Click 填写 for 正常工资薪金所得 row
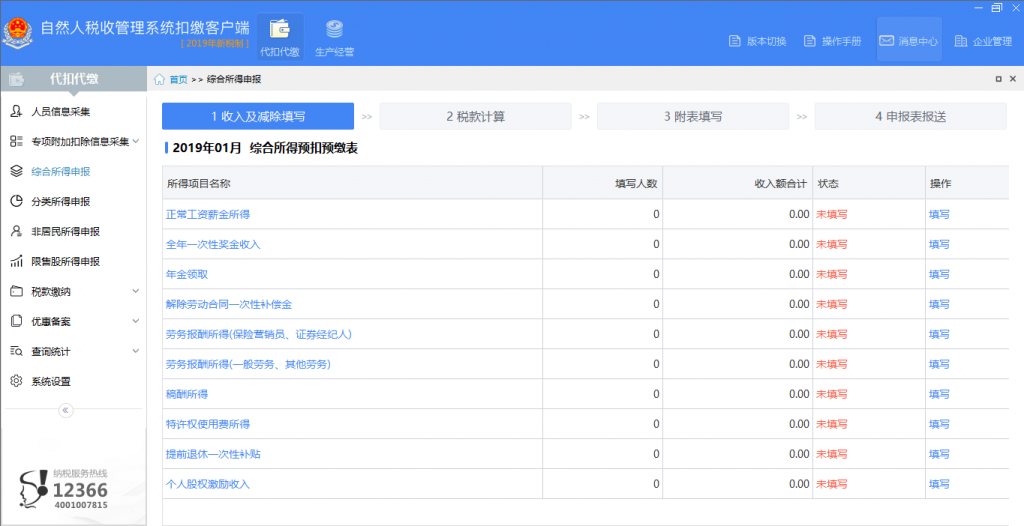Screen dimensions: 1024x526 coord(939,214)
